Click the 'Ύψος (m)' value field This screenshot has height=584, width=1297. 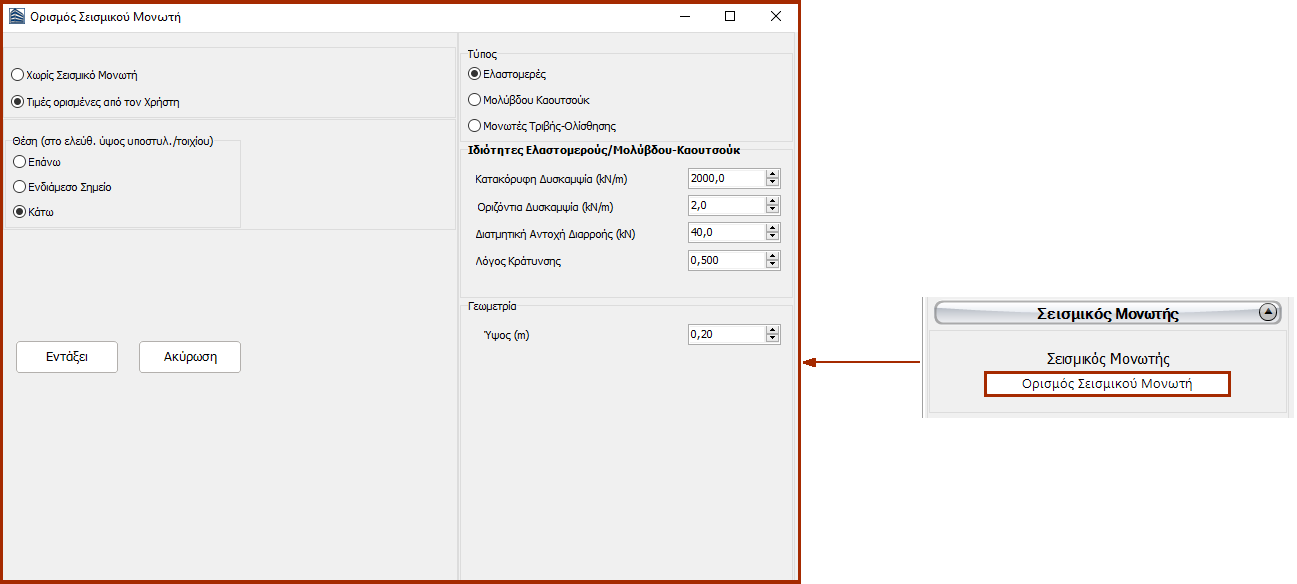[x=726, y=335]
